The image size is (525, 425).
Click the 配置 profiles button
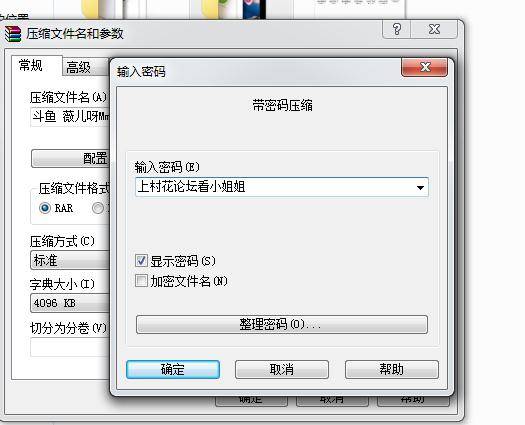[x=70, y=158]
